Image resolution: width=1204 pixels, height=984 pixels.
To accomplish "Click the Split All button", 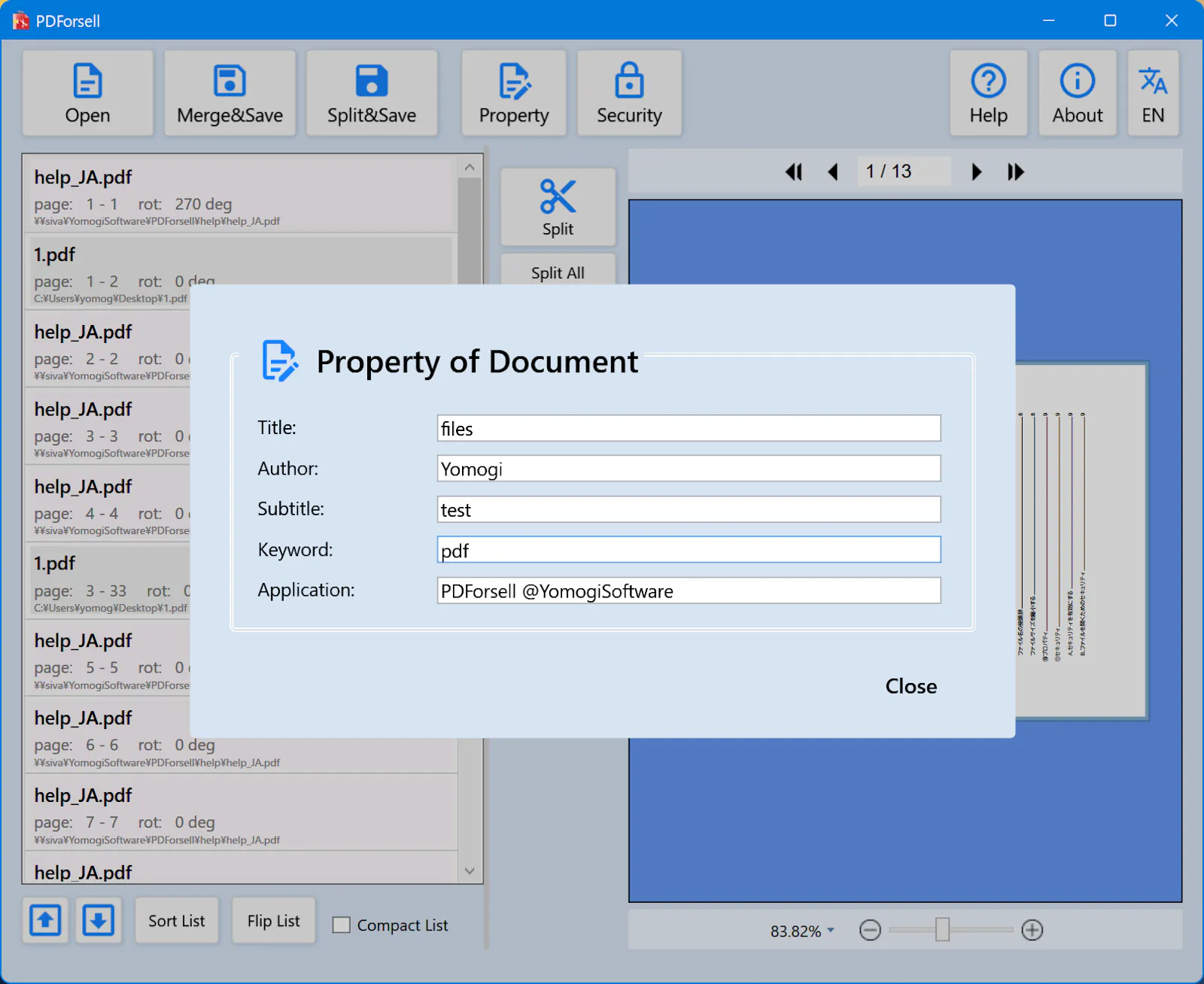I will coord(558,271).
